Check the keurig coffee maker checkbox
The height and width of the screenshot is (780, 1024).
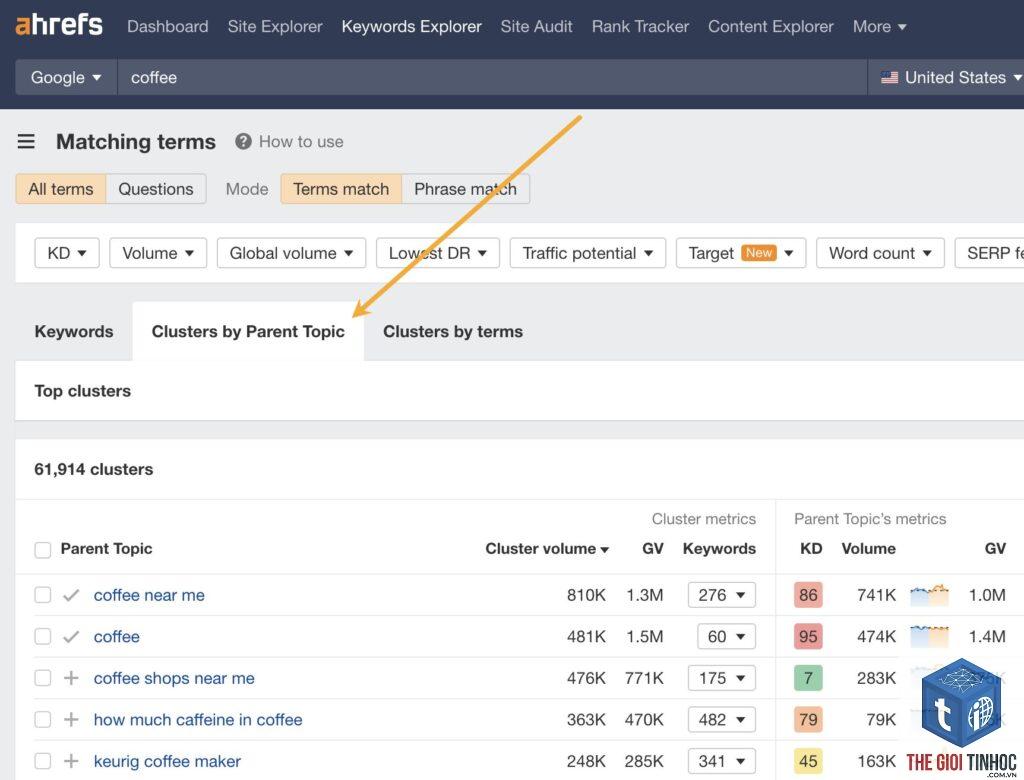(x=42, y=761)
